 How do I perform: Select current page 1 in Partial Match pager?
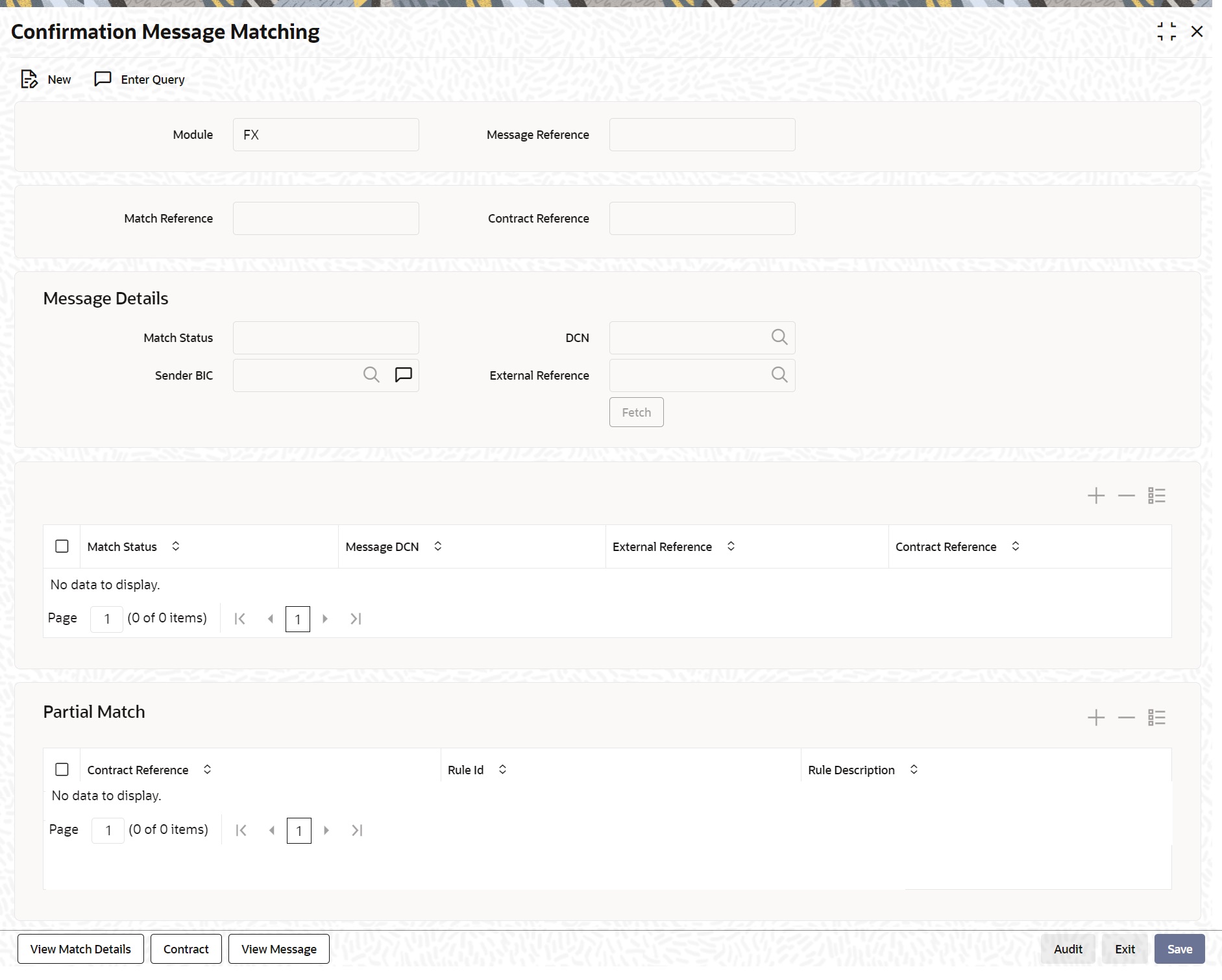click(x=299, y=831)
